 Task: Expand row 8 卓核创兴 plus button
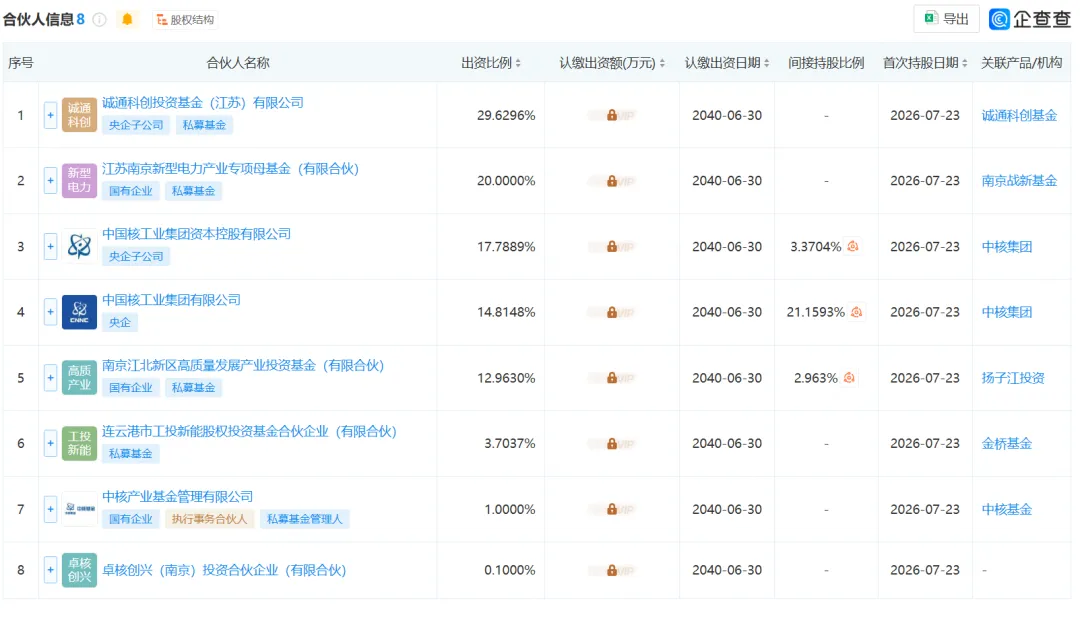[50, 570]
